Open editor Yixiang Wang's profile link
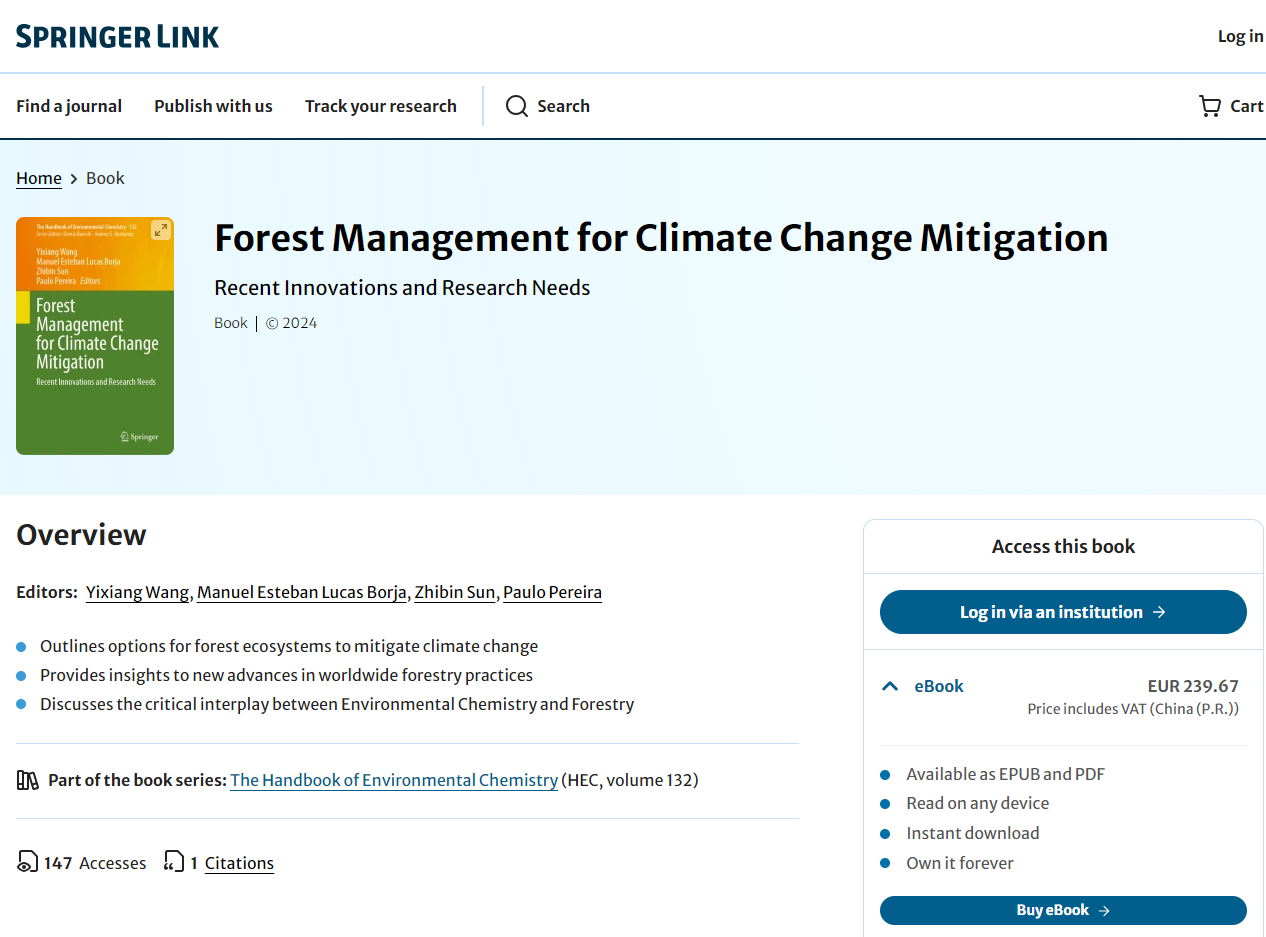 click(137, 592)
